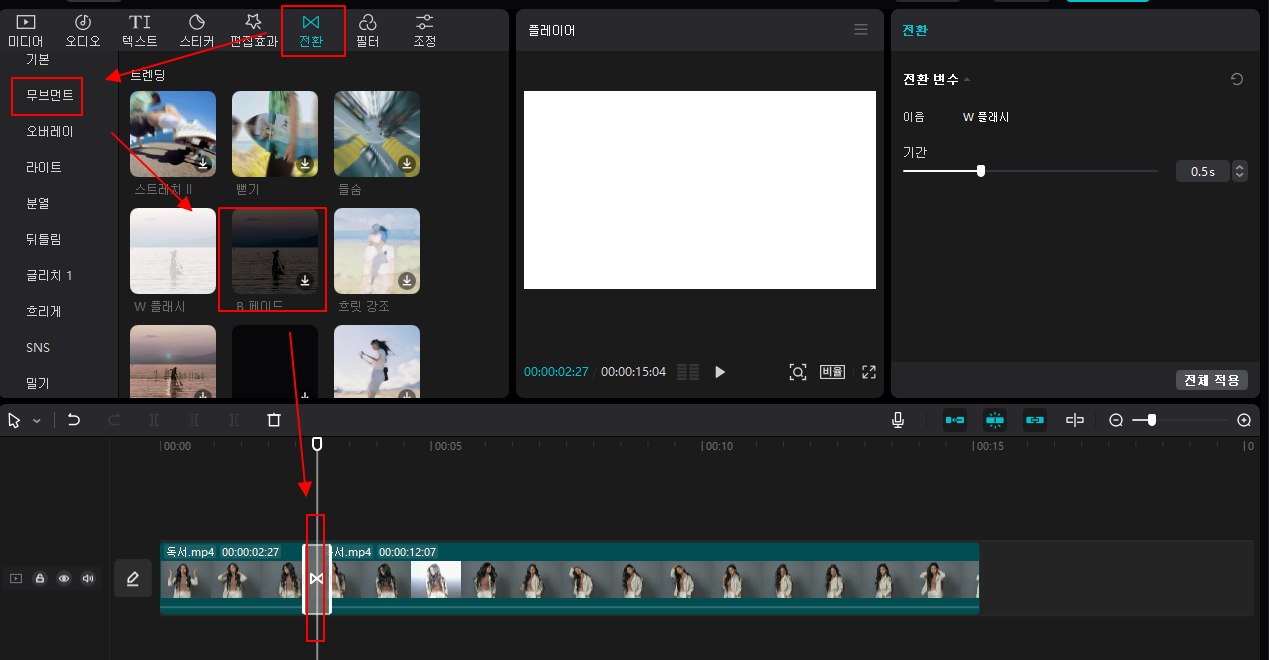
Task: Redo the last undone action
Action: 114,420
